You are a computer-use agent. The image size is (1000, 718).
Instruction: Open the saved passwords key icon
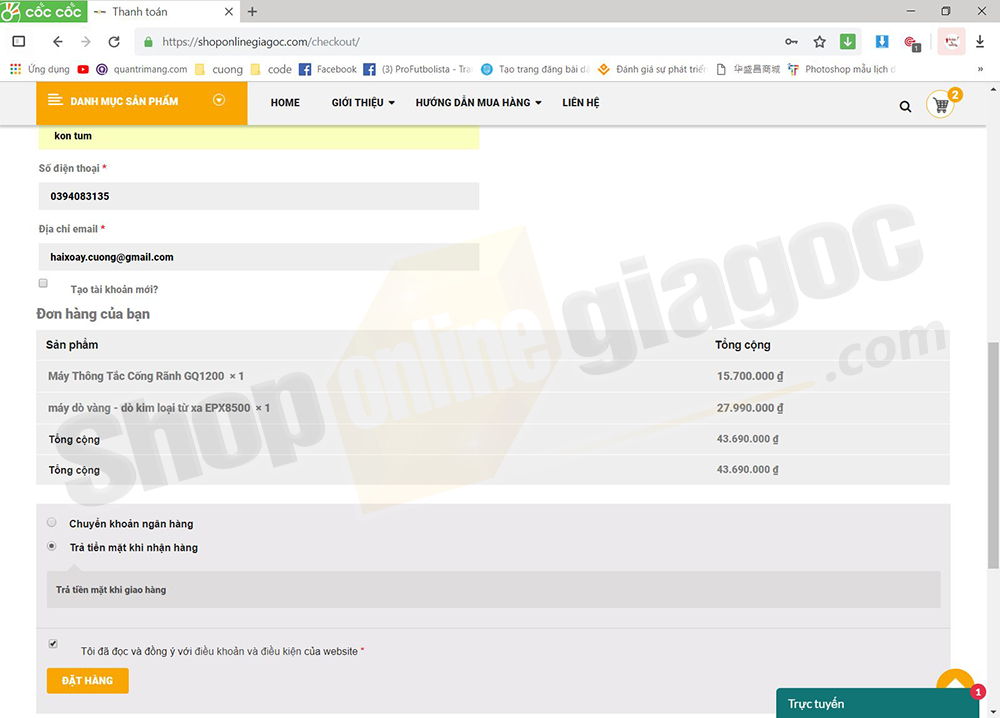pos(791,42)
